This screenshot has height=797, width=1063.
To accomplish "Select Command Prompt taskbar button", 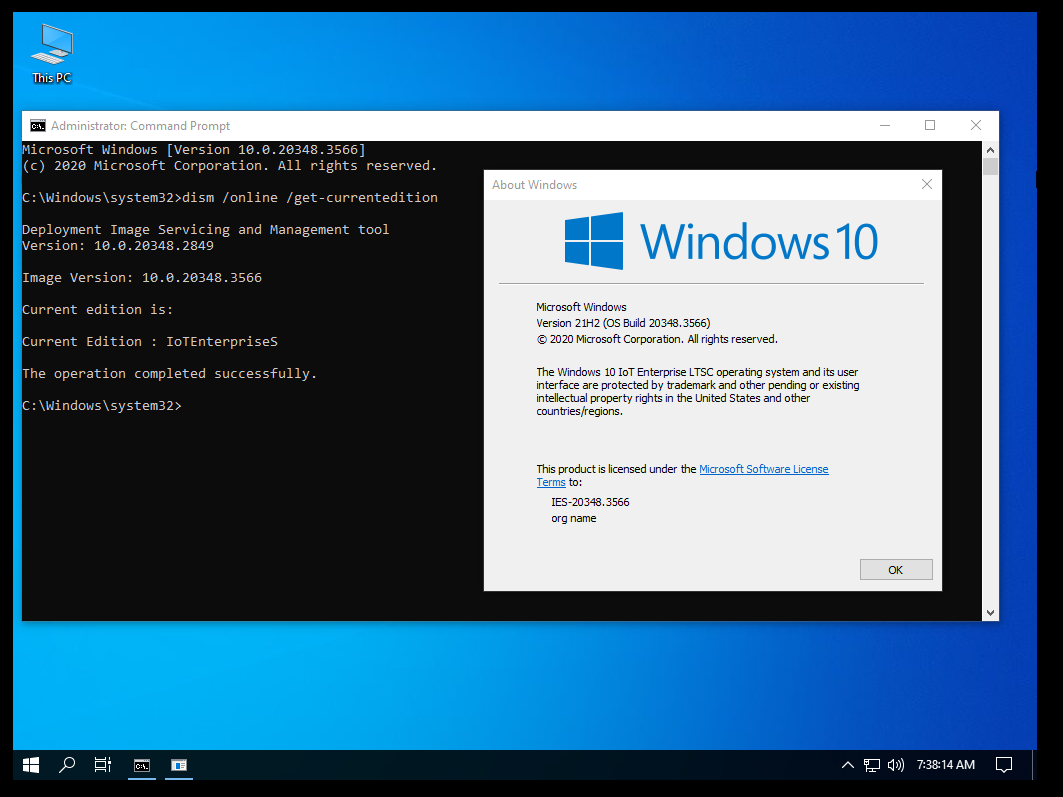I will [x=142, y=765].
